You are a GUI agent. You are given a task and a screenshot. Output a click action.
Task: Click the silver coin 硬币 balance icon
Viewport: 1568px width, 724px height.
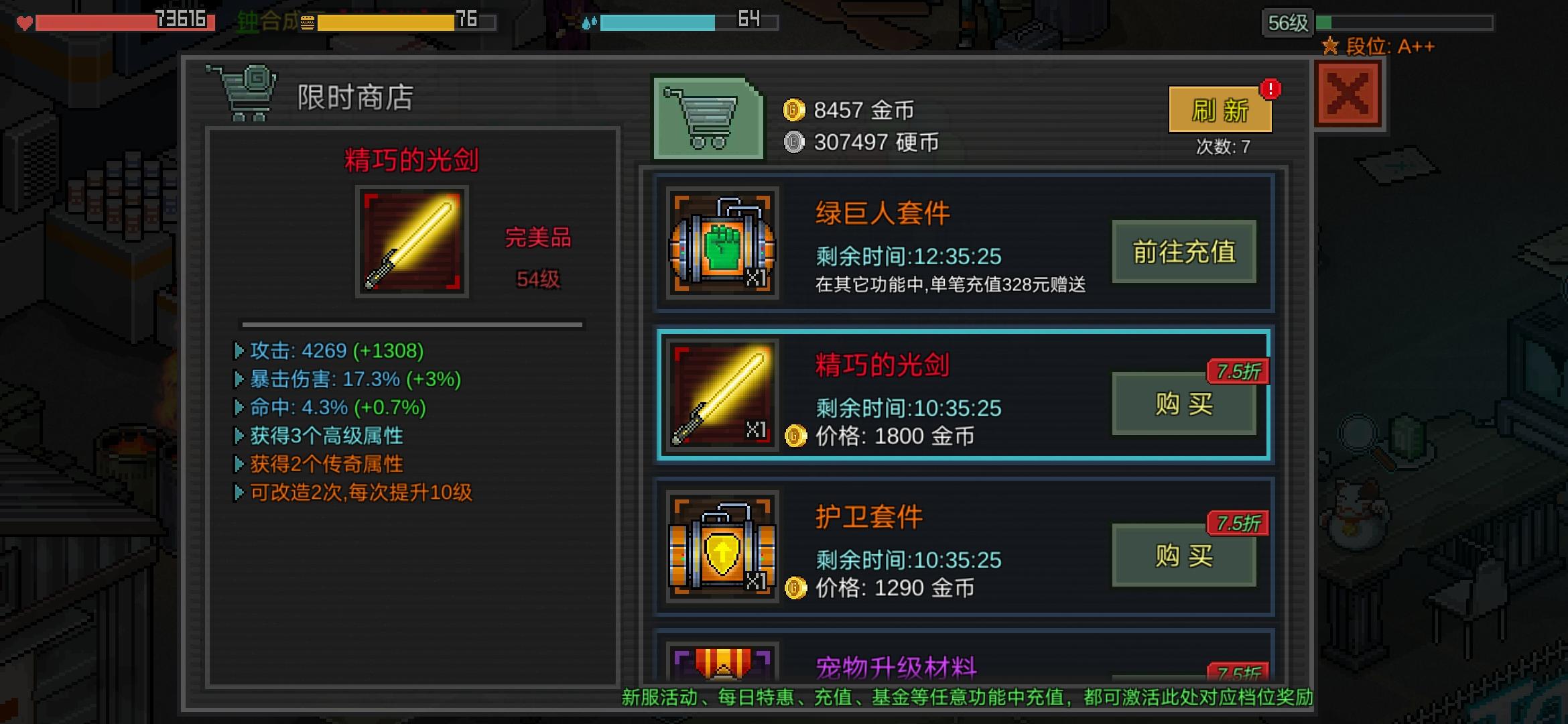tap(794, 142)
